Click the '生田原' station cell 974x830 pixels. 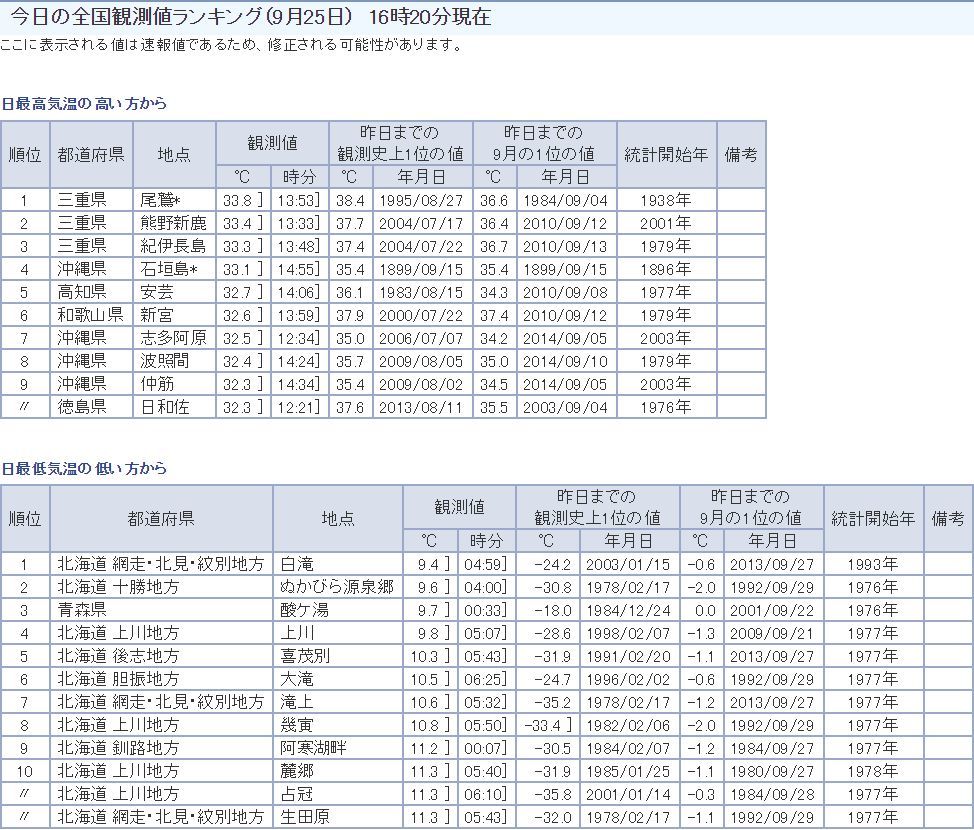point(338,817)
